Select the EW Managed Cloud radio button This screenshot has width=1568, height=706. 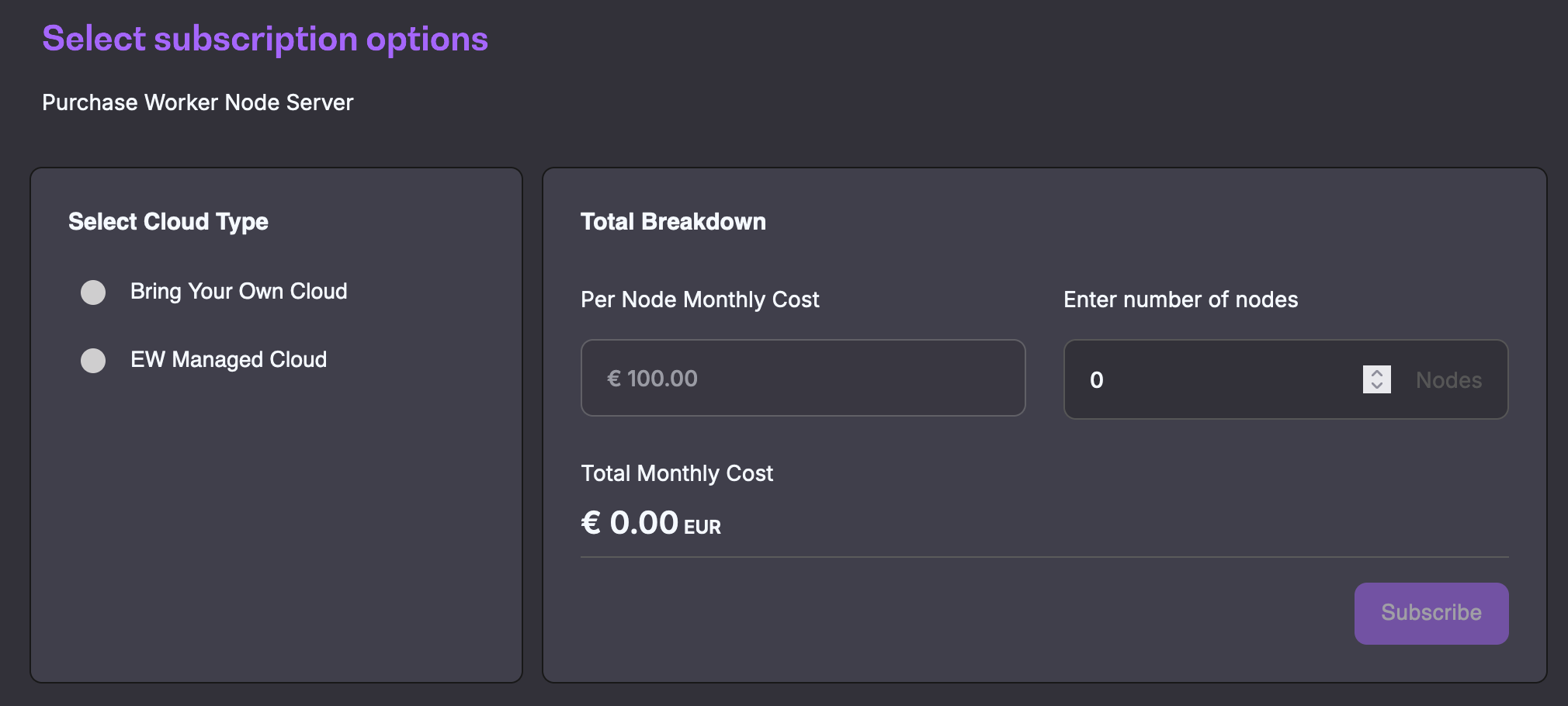pos(93,361)
